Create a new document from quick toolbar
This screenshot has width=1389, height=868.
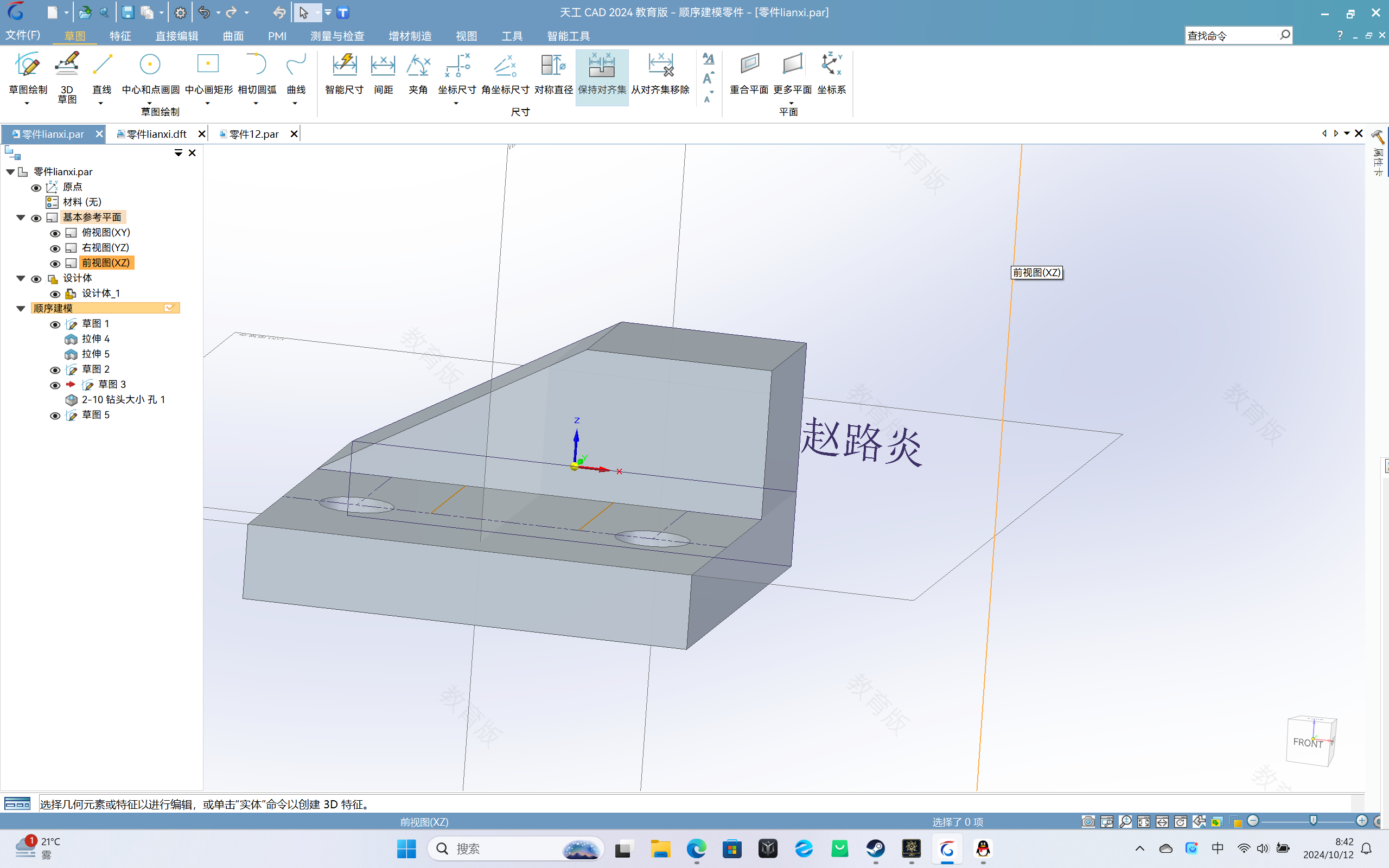click(52, 12)
